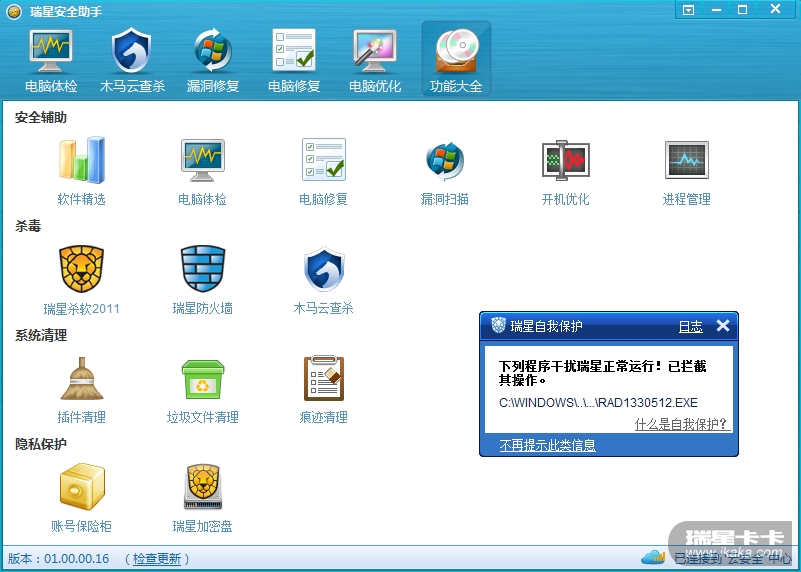Click the RAD1330512.EXE file path text
This screenshot has height=572, width=801.
pyautogui.click(x=598, y=402)
